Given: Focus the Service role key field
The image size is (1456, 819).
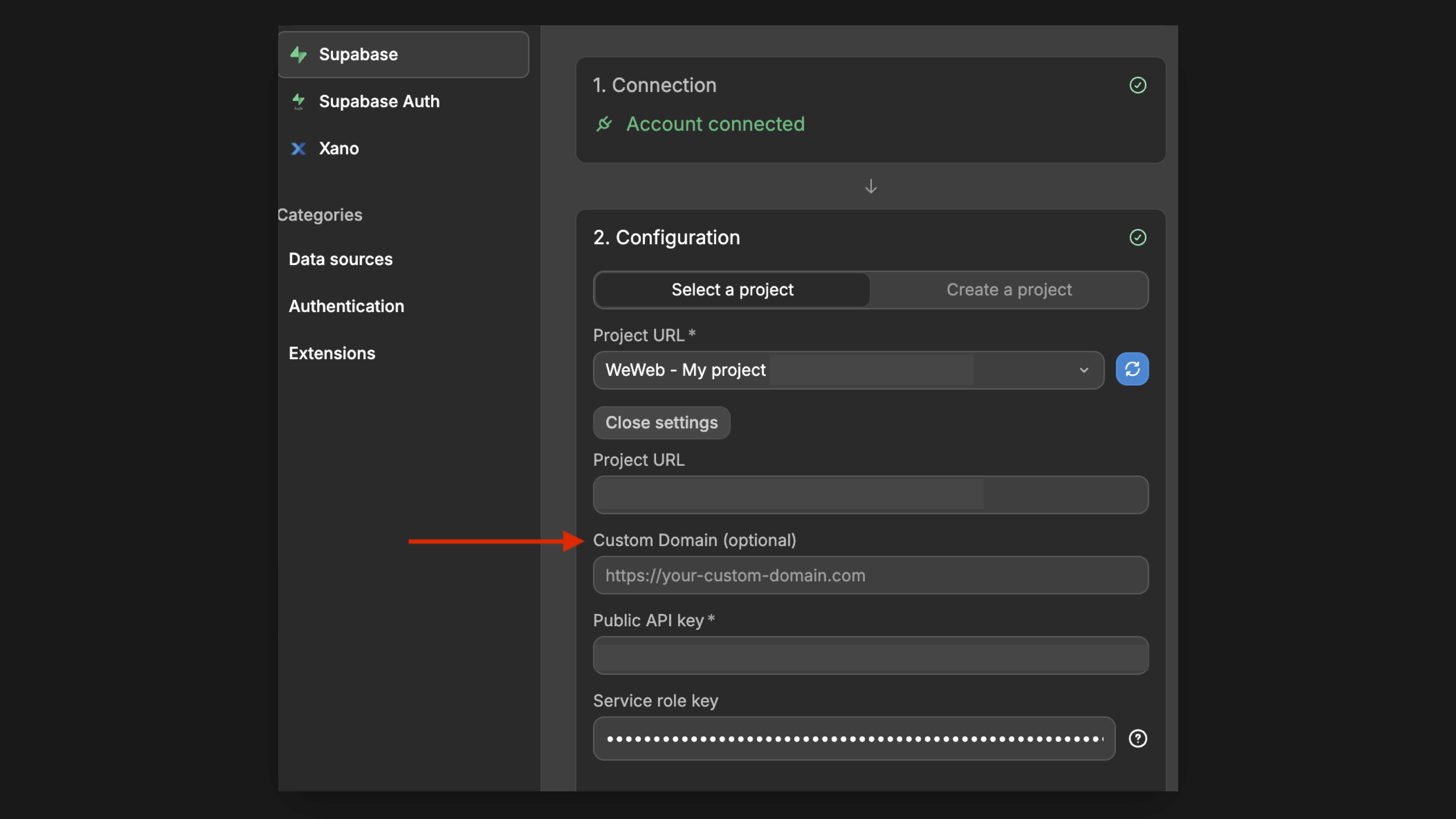Looking at the screenshot, I should pyautogui.click(x=854, y=739).
